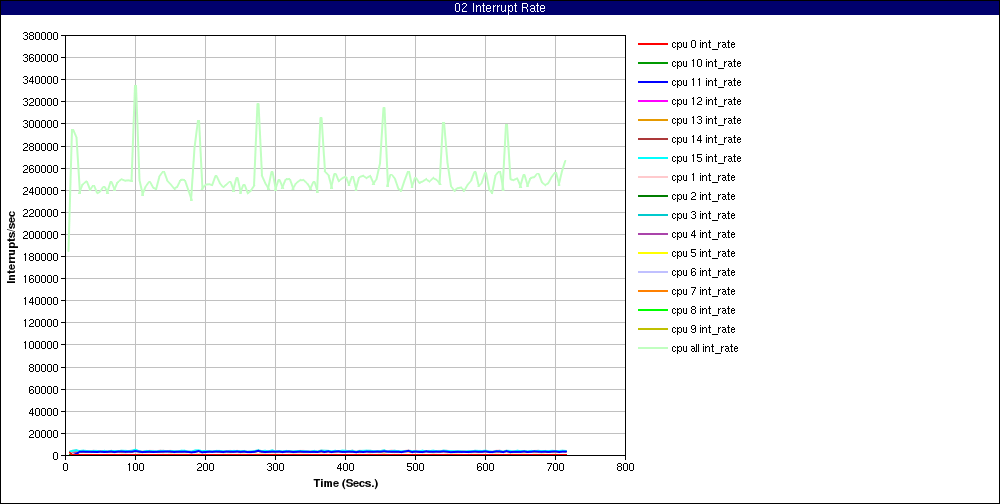Click x-axis value 400

(x=345, y=467)
